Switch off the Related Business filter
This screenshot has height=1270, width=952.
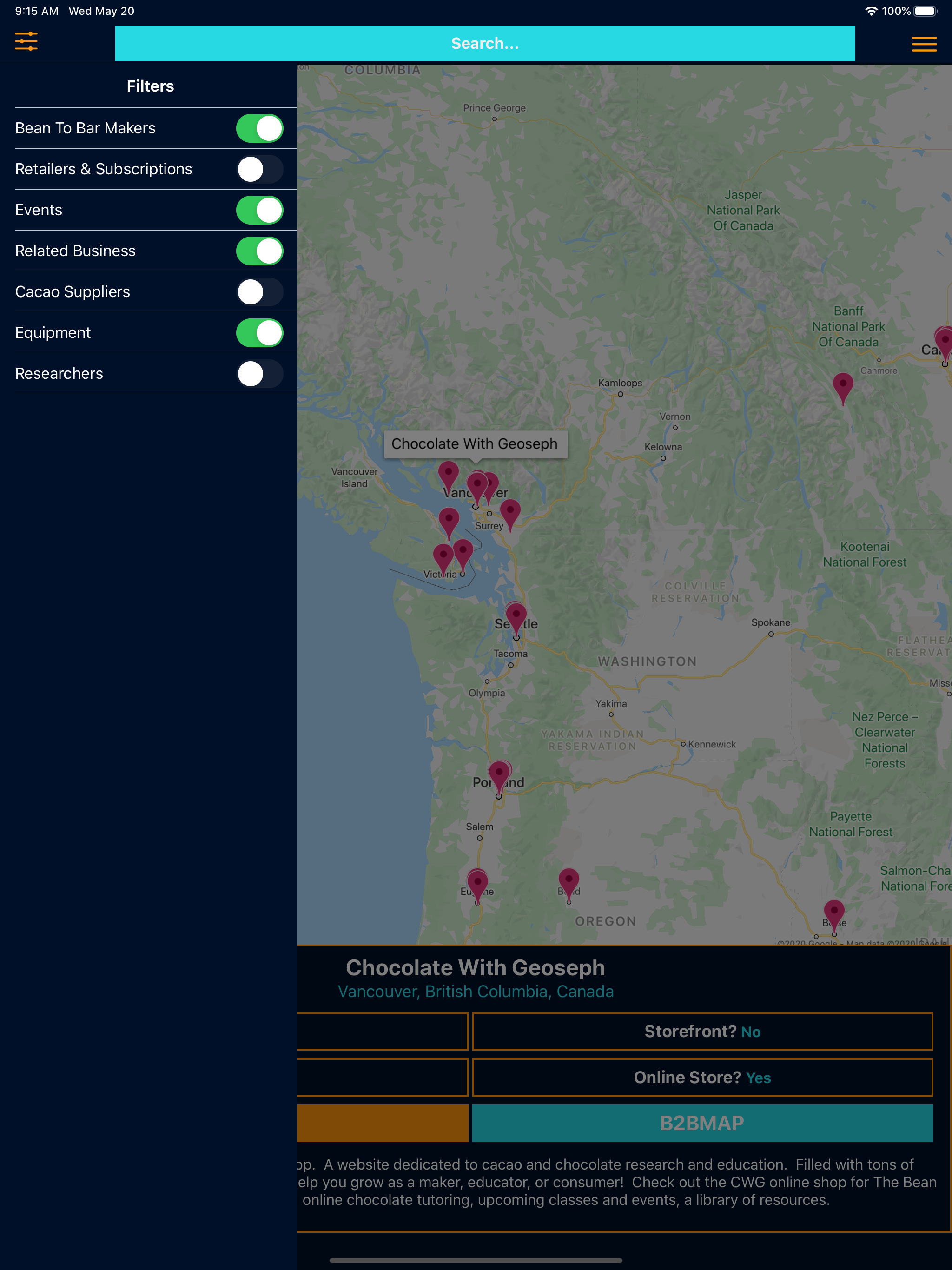pyautogui.click(x=259, y=251)
